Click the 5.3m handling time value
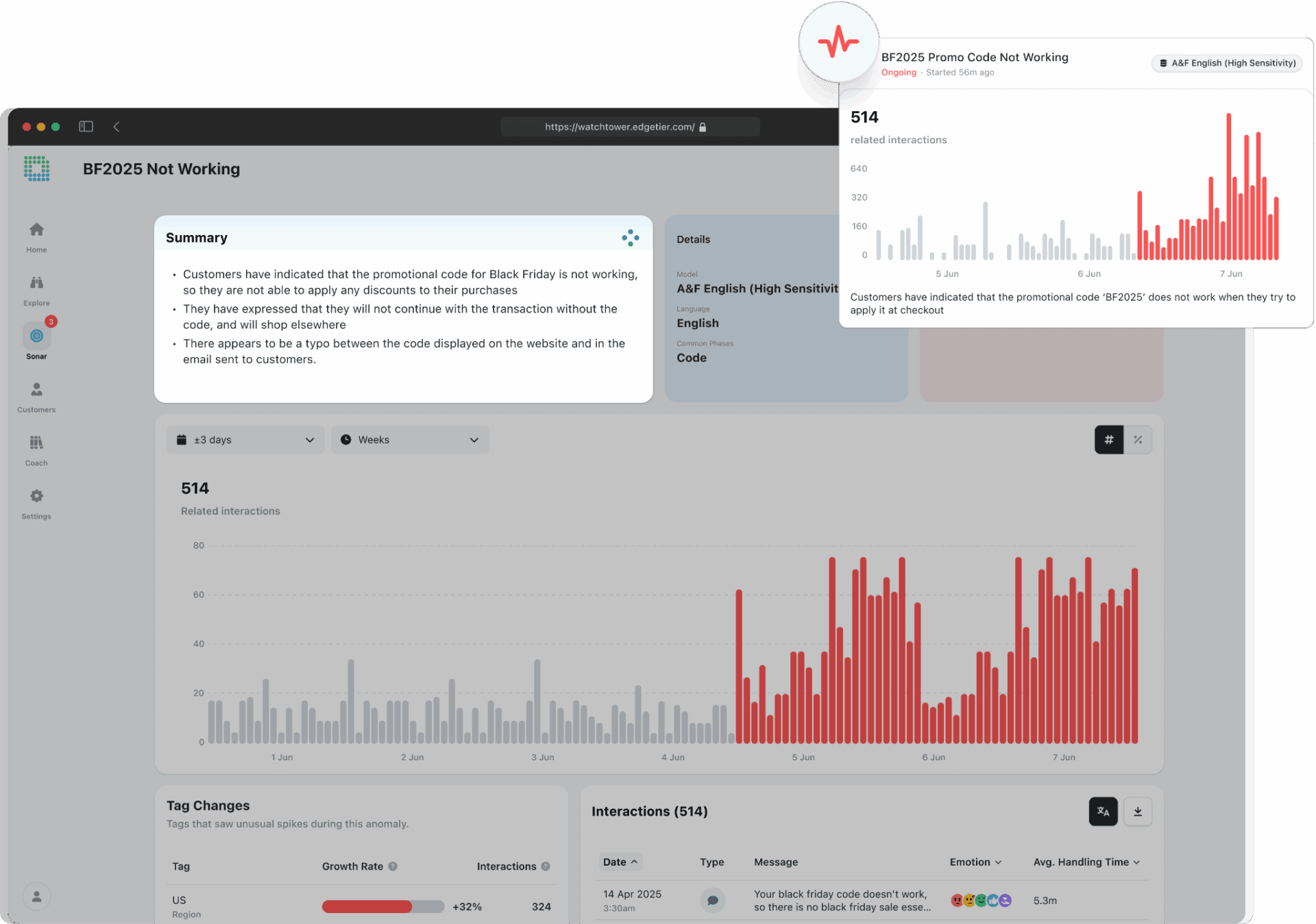 1045,901
